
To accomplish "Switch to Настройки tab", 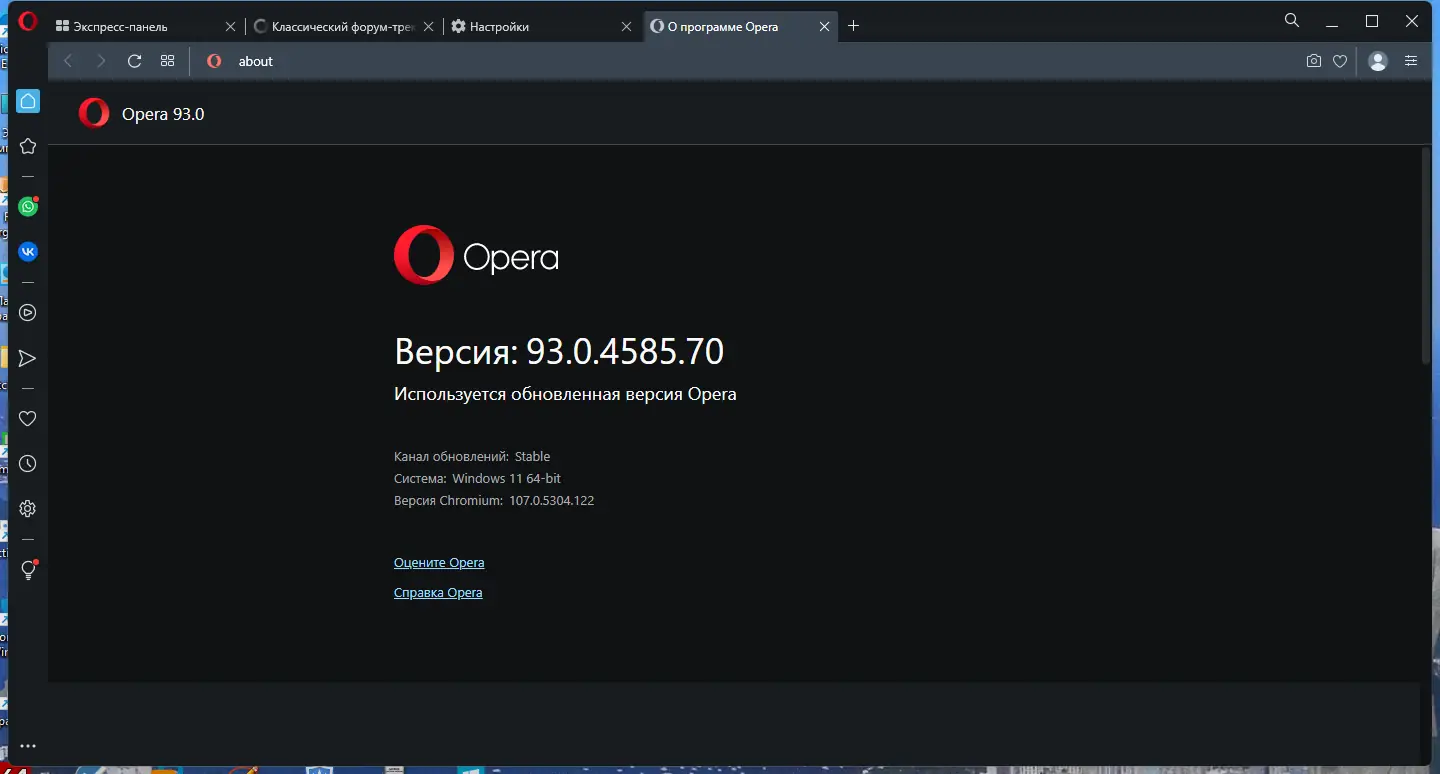I will (x=541, y=27).
